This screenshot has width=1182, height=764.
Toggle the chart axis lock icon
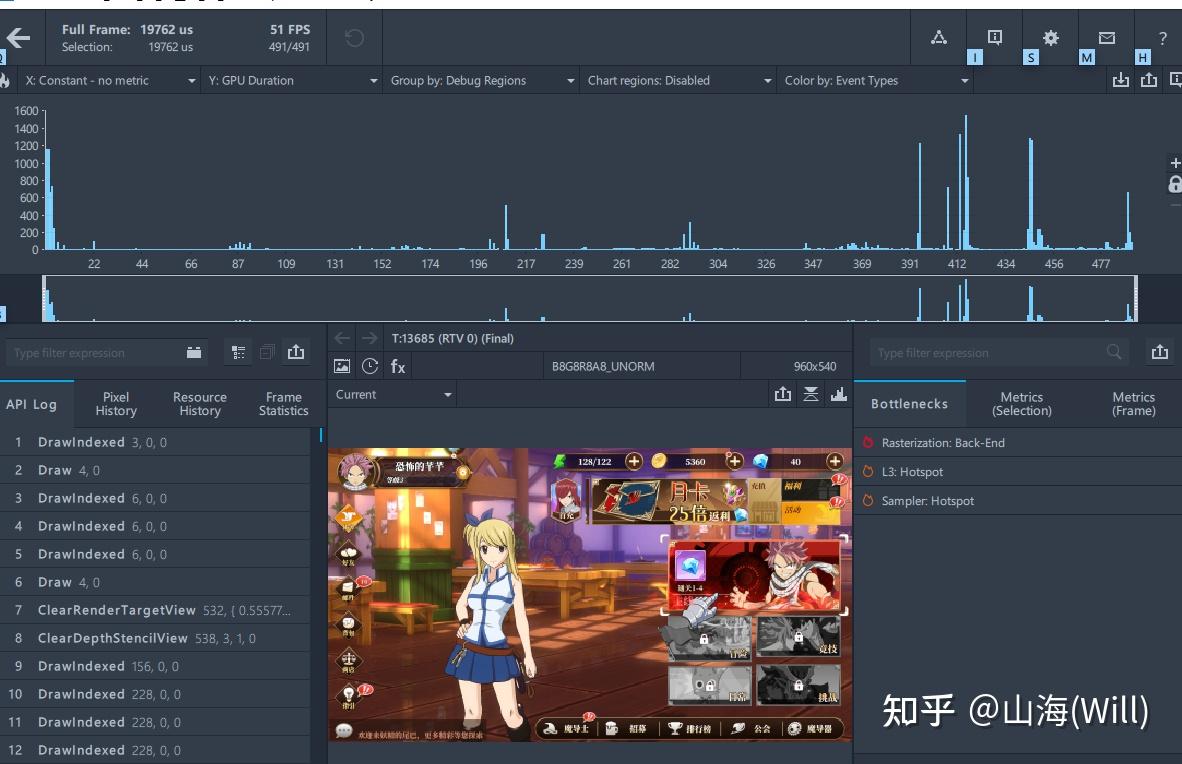1175,184
